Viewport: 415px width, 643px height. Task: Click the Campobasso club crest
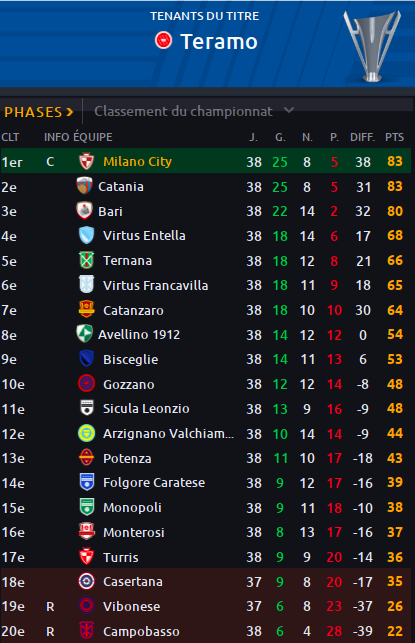click(87, 630)
